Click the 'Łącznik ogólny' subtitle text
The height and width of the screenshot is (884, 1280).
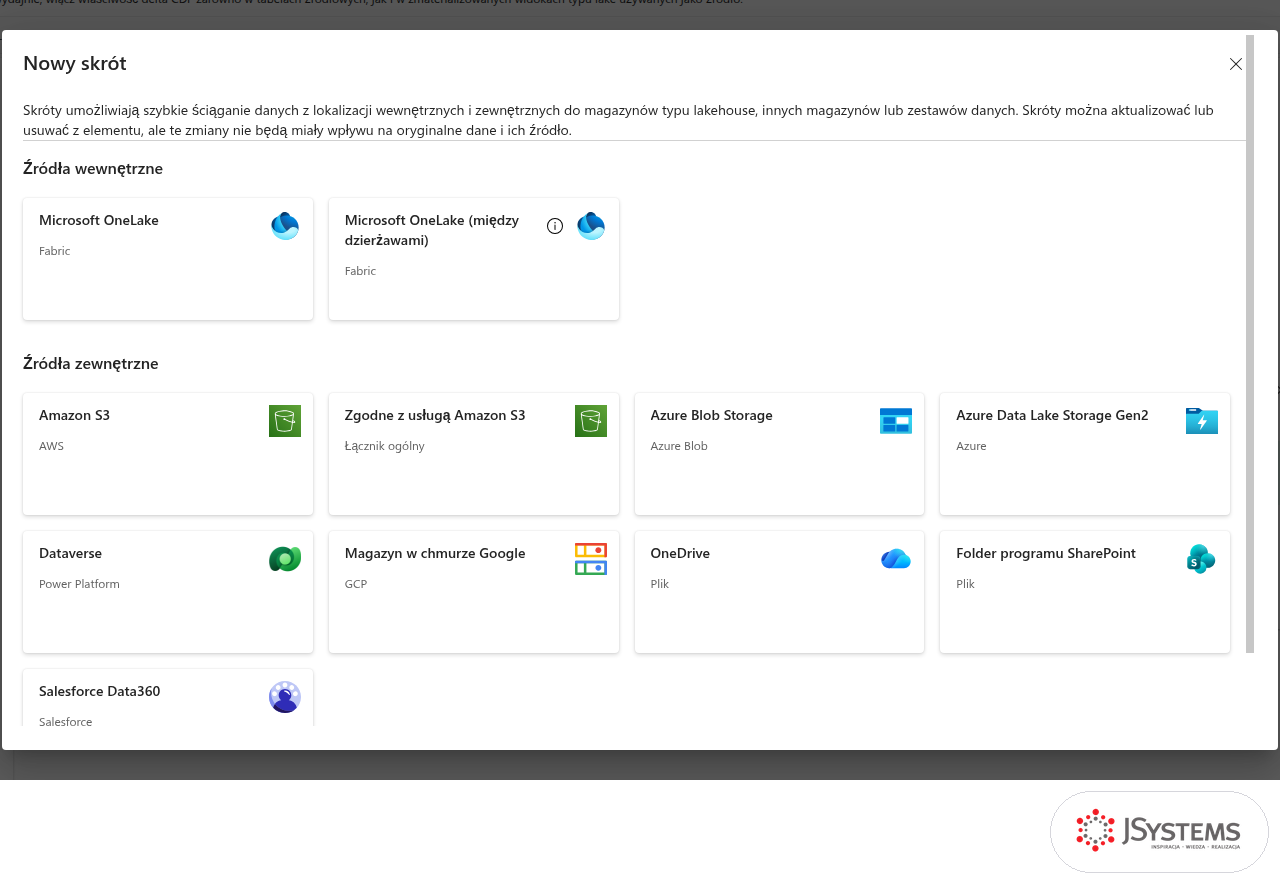385,446
